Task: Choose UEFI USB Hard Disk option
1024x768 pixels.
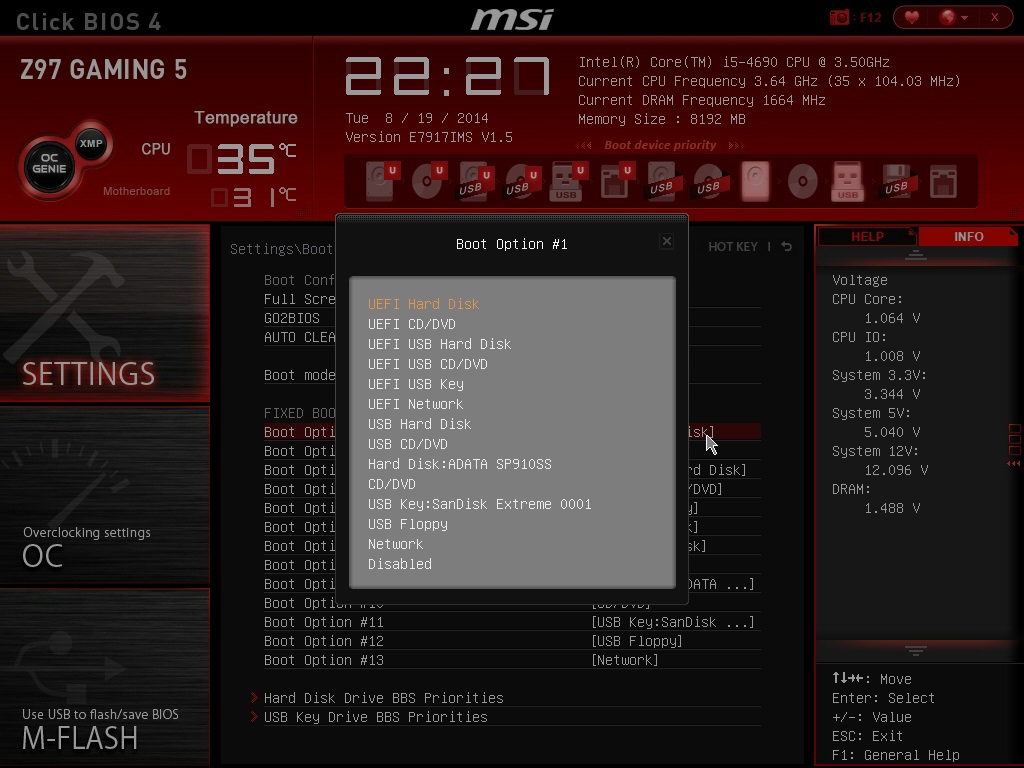Action: tap(439, 344)
